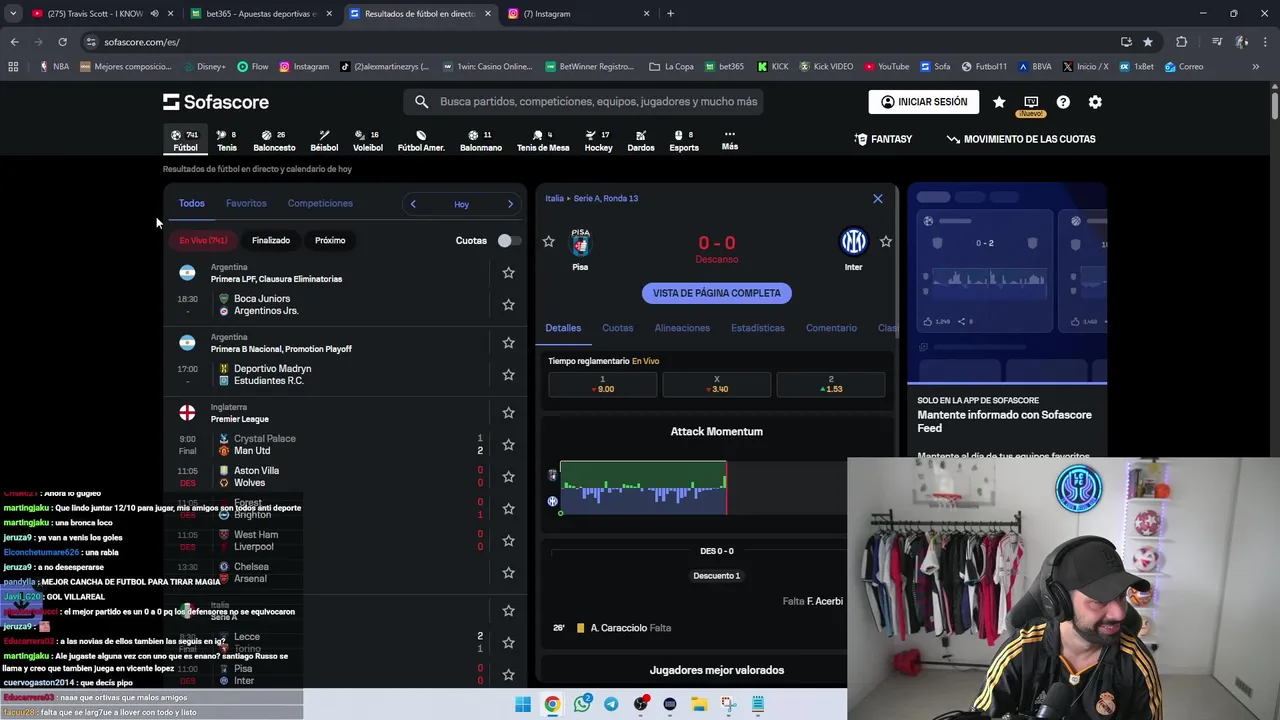Open the help question mark icon
1280x720 pixels.
pos(1063,102)
